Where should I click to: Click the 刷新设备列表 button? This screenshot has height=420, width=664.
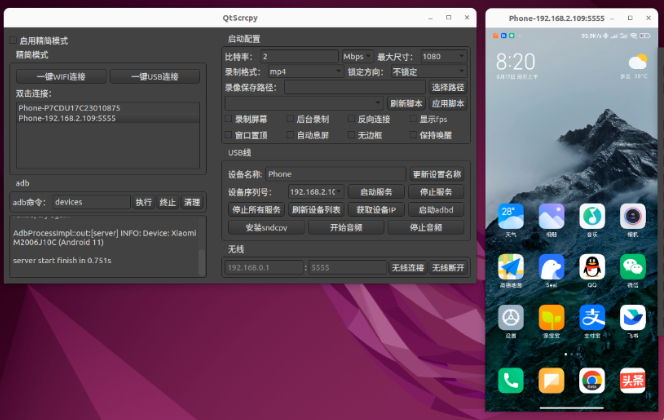point(316,210)
